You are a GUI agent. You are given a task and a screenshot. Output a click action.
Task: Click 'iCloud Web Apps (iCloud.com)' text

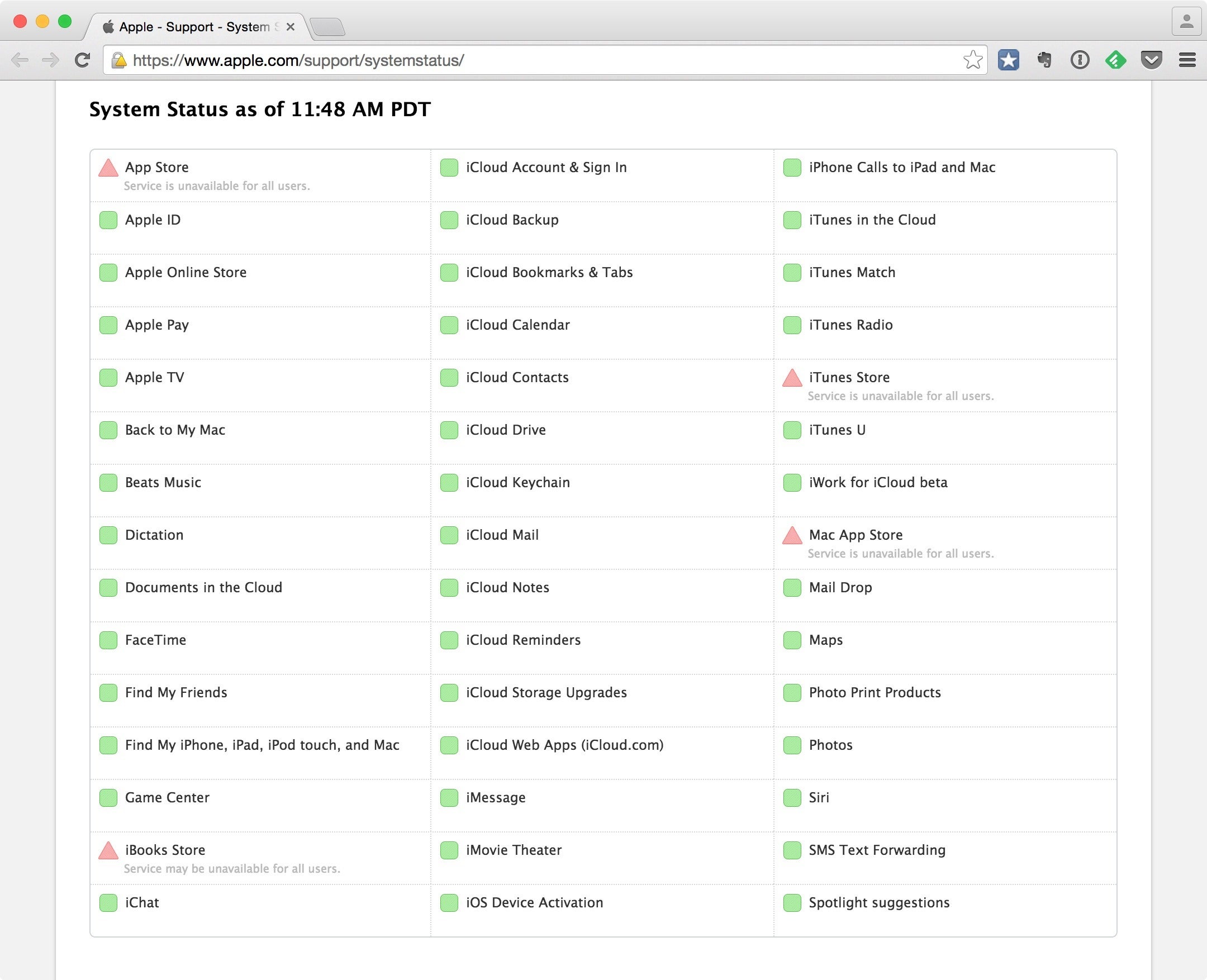[x=564, y=745]
